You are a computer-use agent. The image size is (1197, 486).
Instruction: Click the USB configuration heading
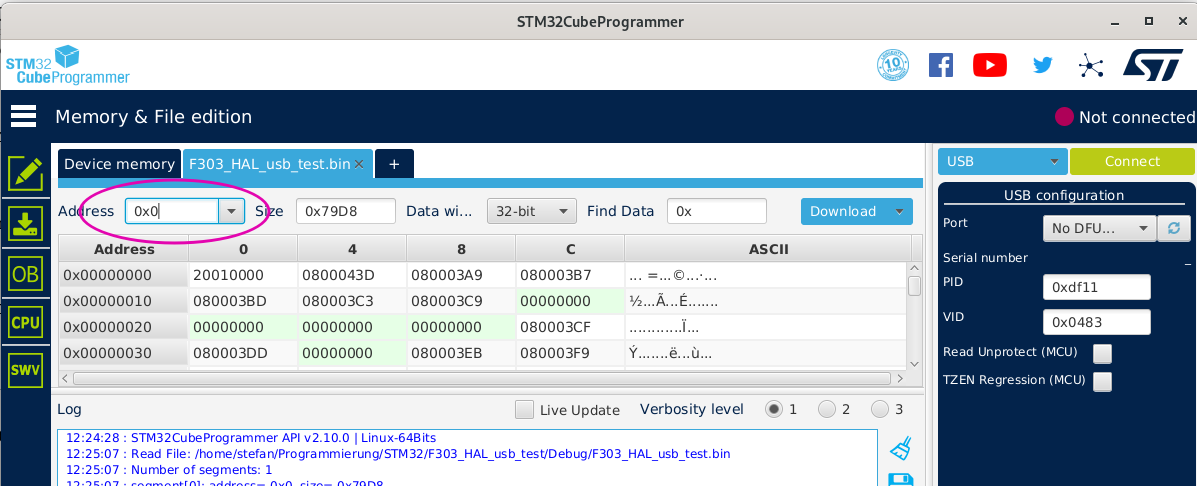(x=1066, y=196)
